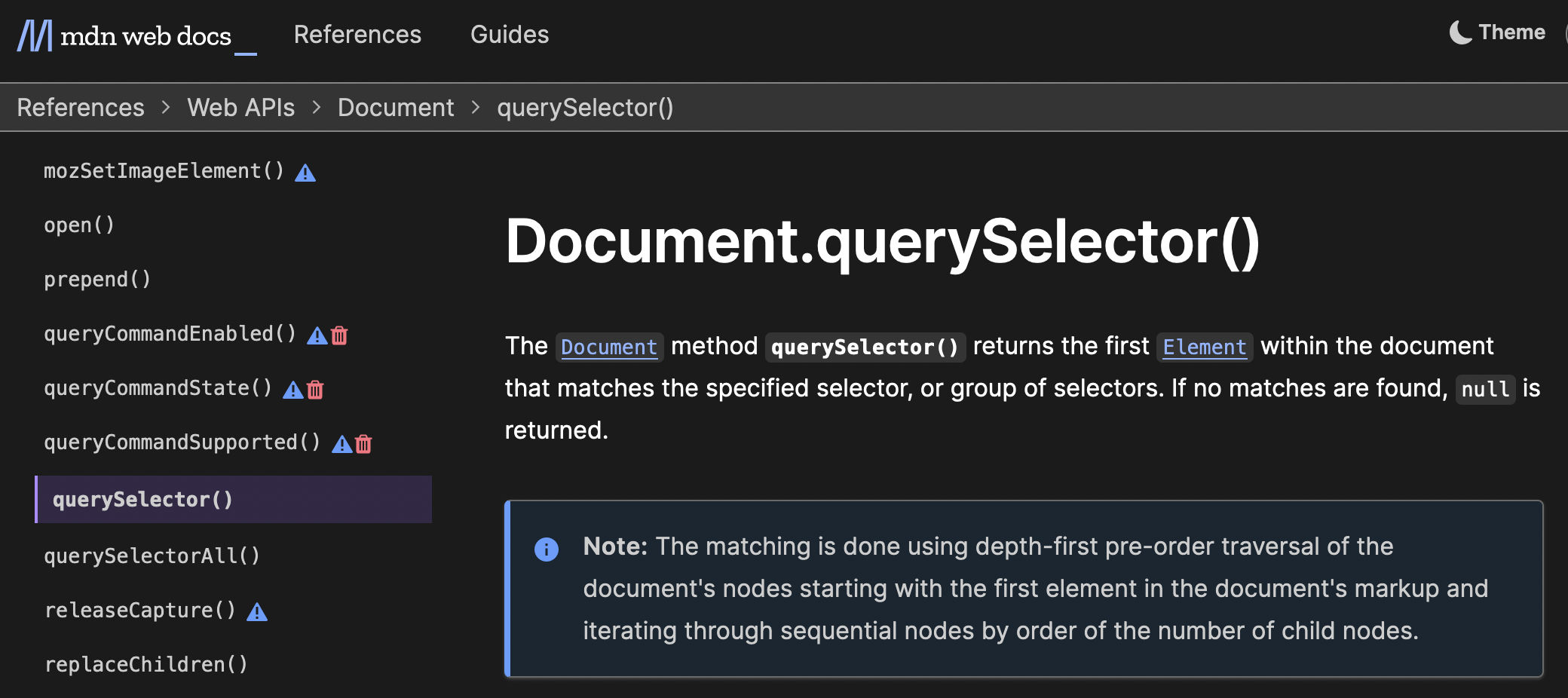
Task: Open the Element link in the description
Action: (x=1204, y=347)
